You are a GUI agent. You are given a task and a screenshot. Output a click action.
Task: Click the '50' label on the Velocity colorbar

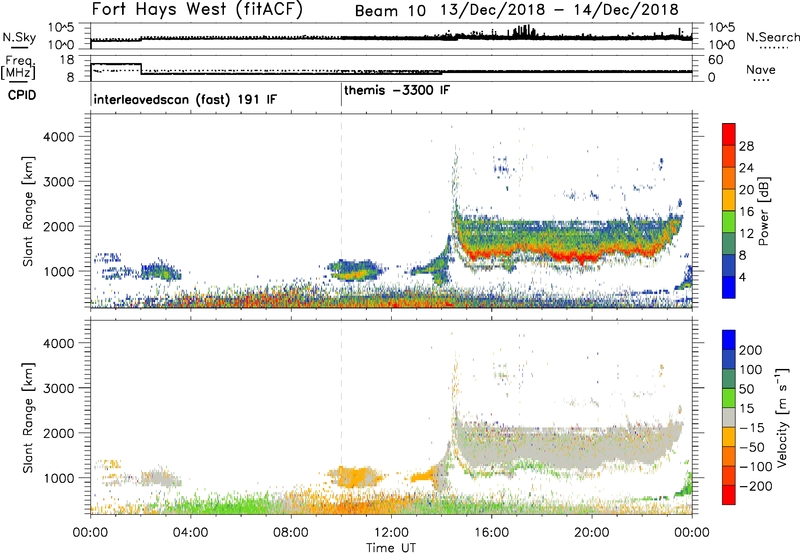click(x=746, y=389)
